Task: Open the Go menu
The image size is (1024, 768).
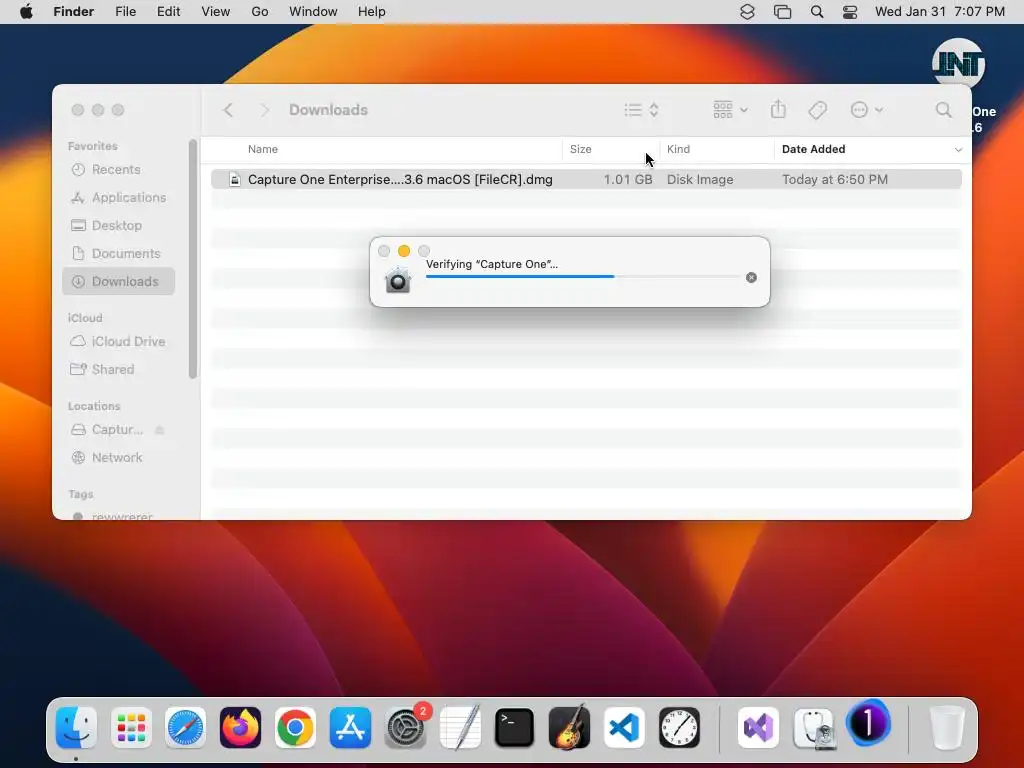Action: [260, 12]
